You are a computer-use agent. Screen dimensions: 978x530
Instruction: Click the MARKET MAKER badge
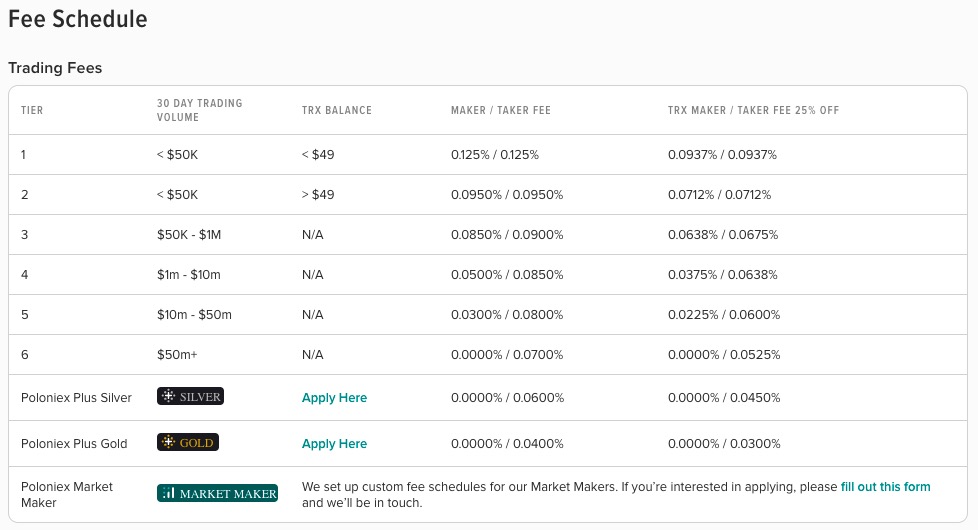[x=217, y=493]
